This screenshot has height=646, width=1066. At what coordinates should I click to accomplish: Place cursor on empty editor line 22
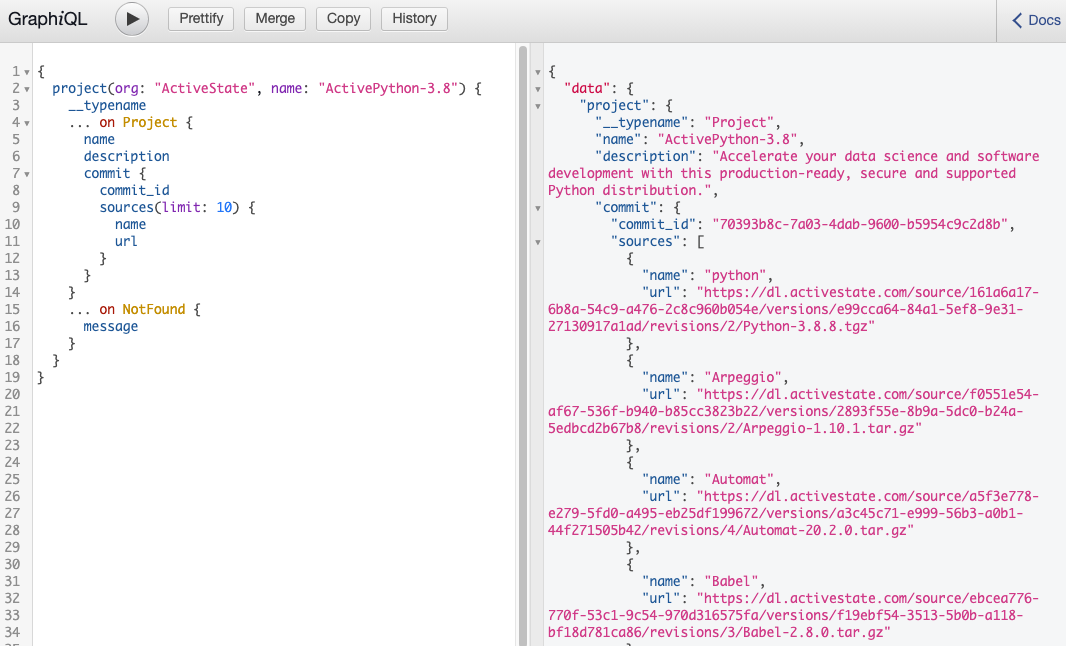point(272,428)
